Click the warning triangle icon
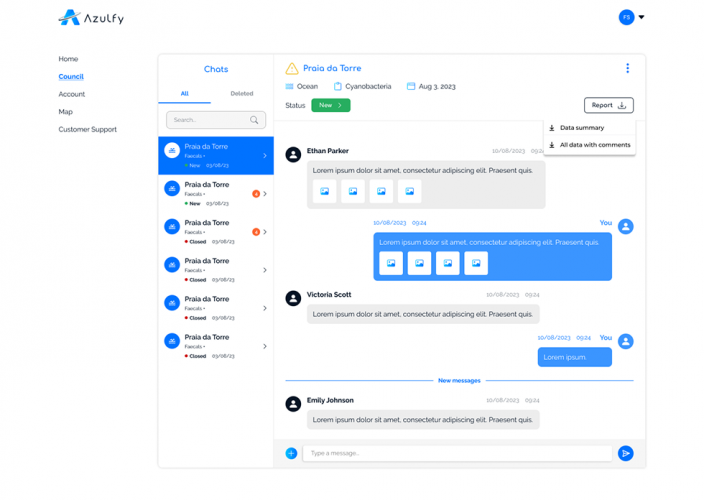The image size is (704, 500). pos(292,69)
